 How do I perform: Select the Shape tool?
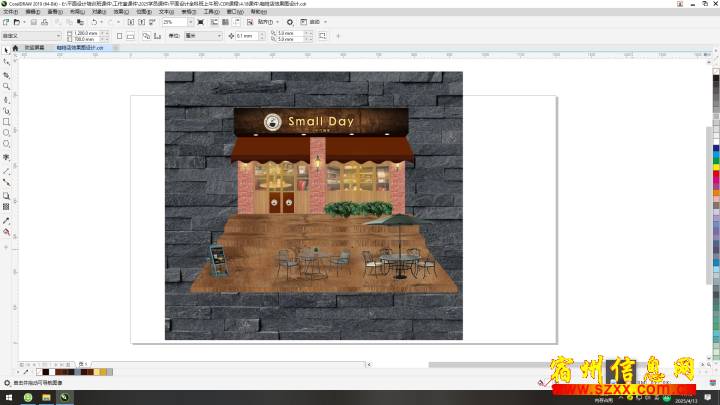(x=6, y=62)
